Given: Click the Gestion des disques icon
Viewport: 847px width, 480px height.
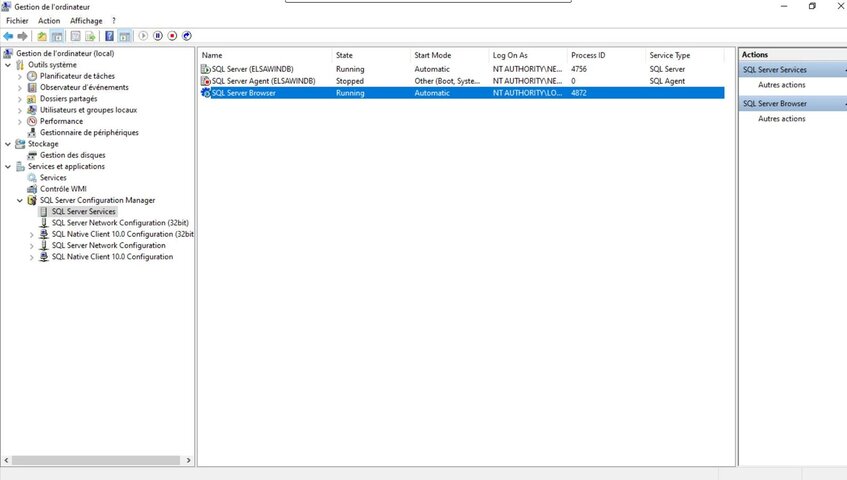Looking at the screenshot, I should tap(32, 156).
